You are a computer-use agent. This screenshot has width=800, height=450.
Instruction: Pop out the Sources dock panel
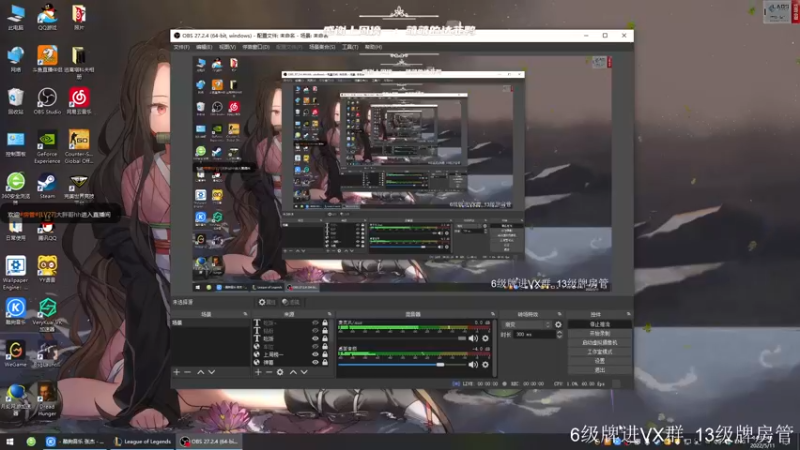(x=329, y=314)
